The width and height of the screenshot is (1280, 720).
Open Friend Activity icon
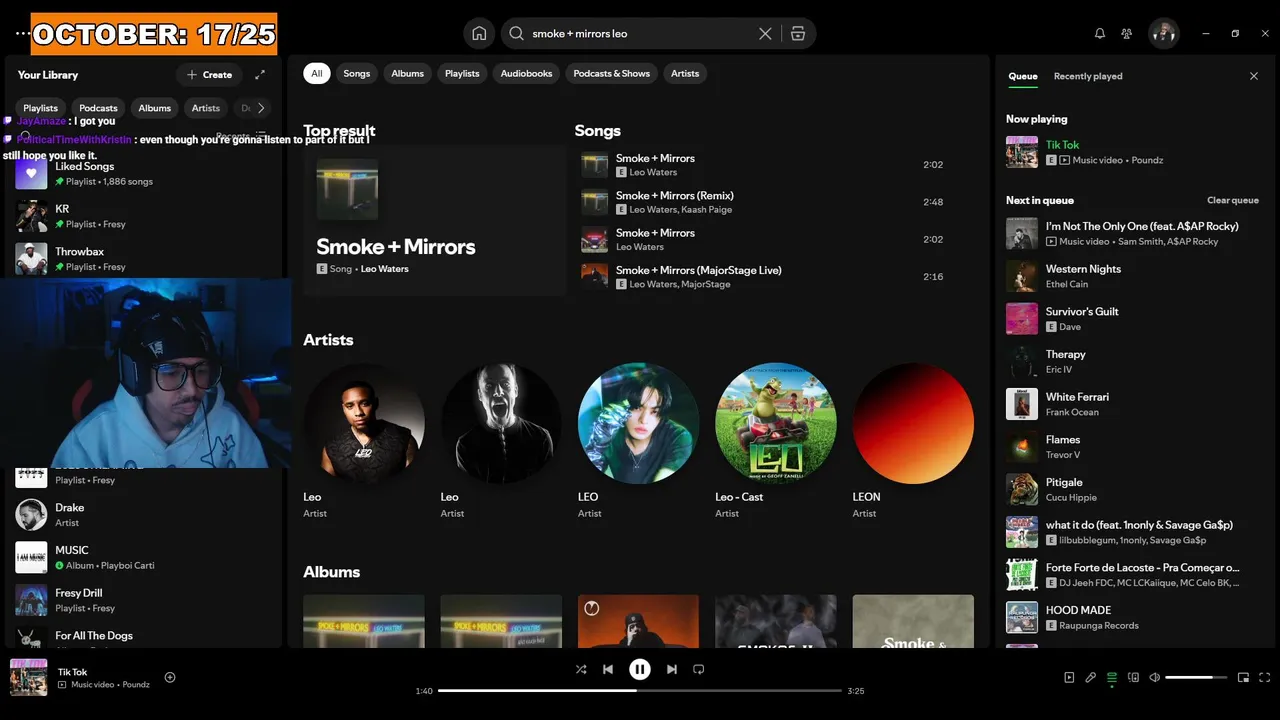tap(1127, 33)
